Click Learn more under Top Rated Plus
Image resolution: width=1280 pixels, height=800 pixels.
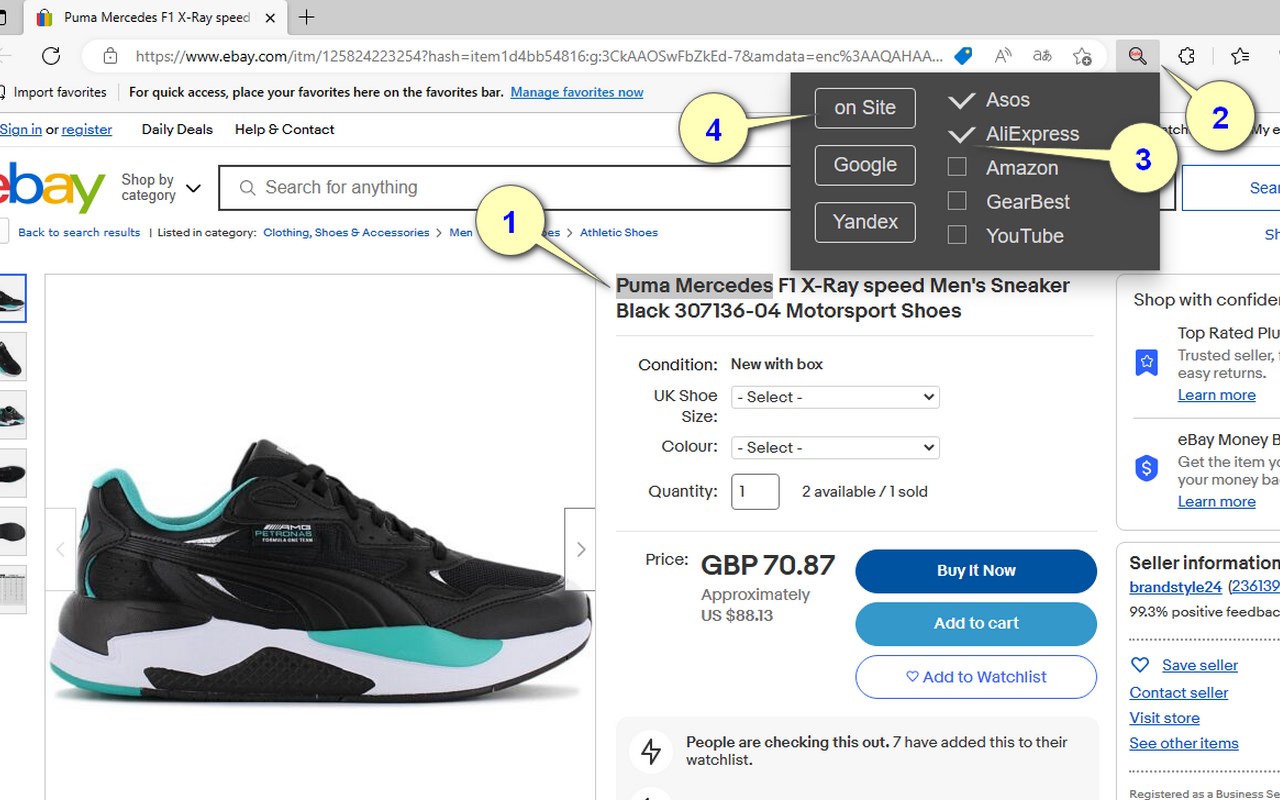pos(1216,395)
